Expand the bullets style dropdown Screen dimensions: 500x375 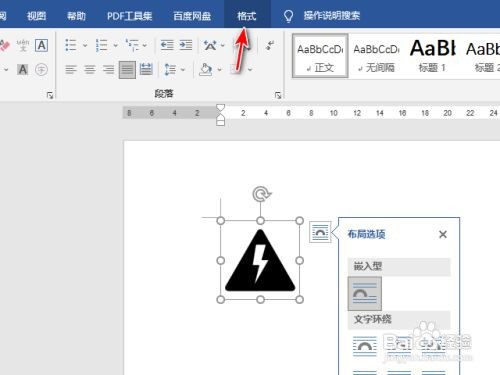85,45
